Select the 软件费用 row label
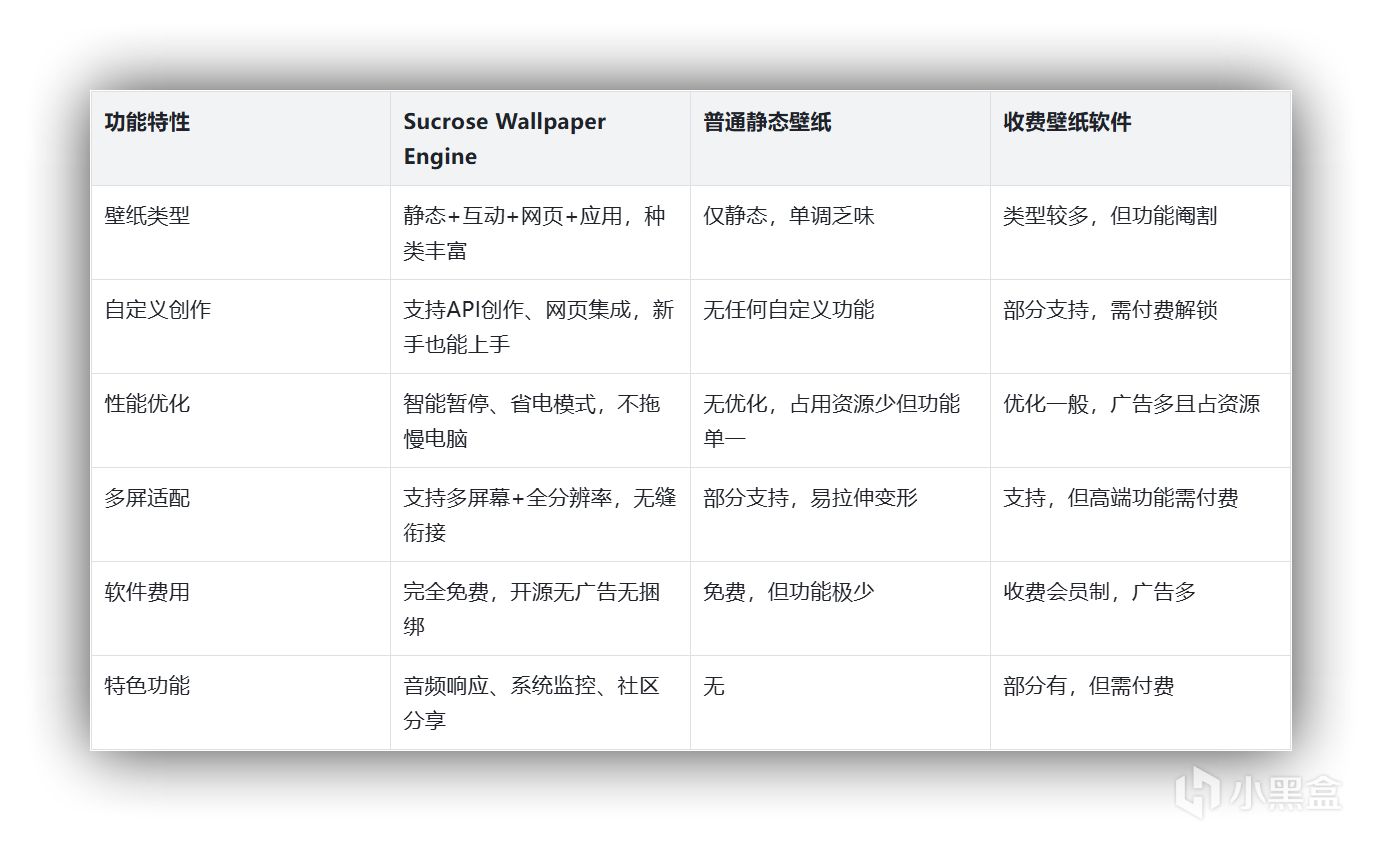Screen dimensions: 1382x841 pyautogui.click(x=147, y=592)
